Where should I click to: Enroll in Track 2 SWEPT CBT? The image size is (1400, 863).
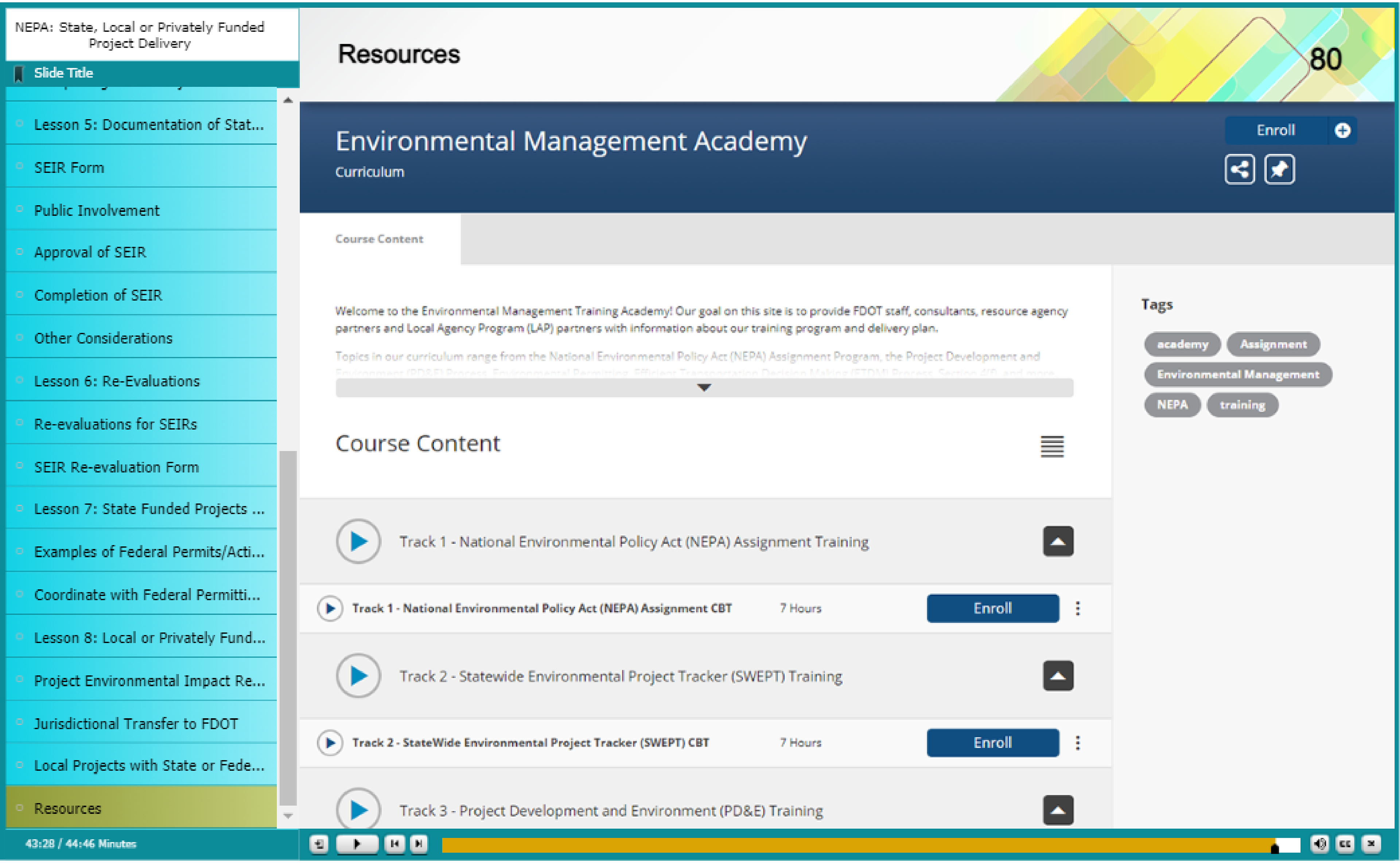point(993,743)
